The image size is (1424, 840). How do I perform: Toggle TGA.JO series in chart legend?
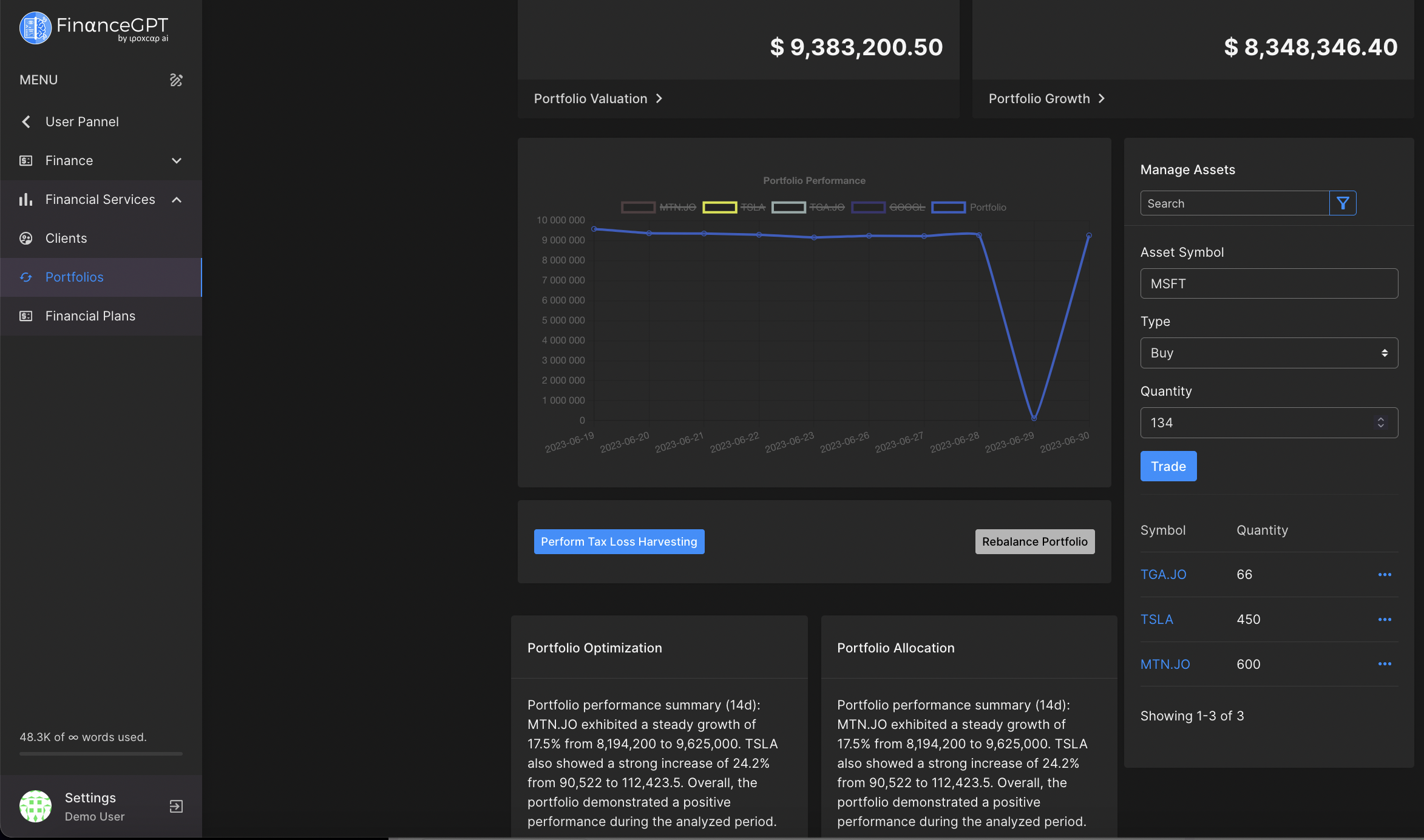point(808,207)
